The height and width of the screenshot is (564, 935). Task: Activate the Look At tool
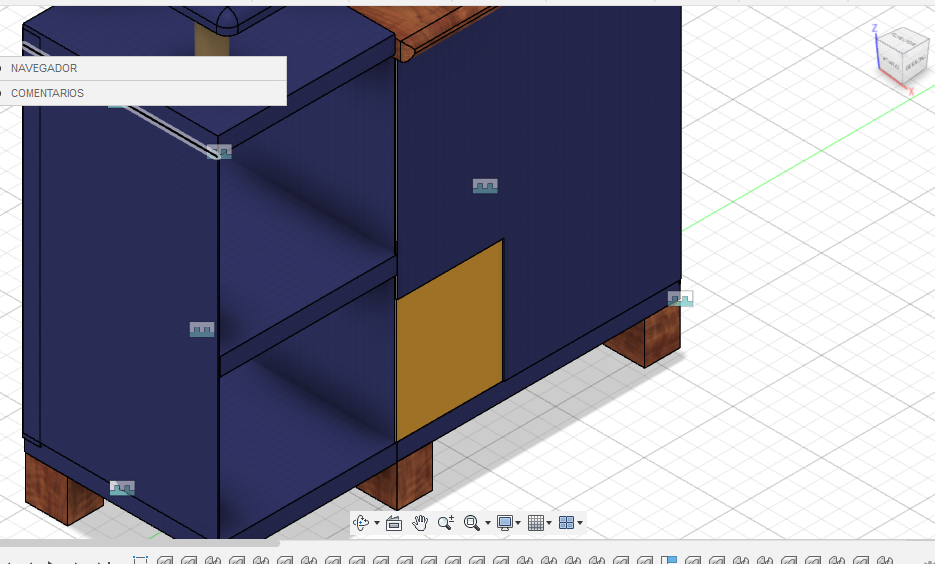394,523
